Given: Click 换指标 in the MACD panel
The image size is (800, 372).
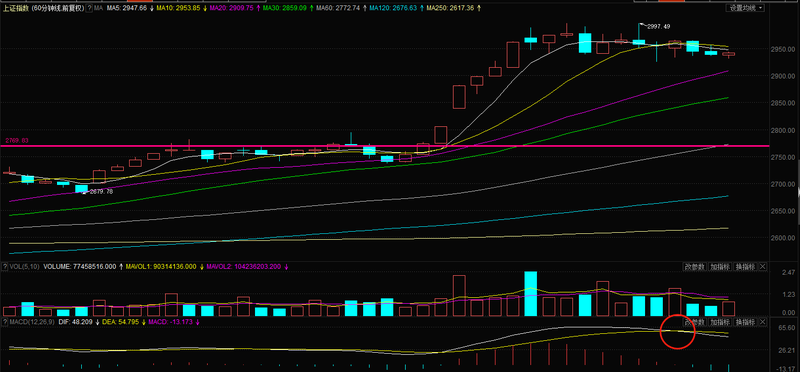Looking at the screenshot, I should [744, 323].
